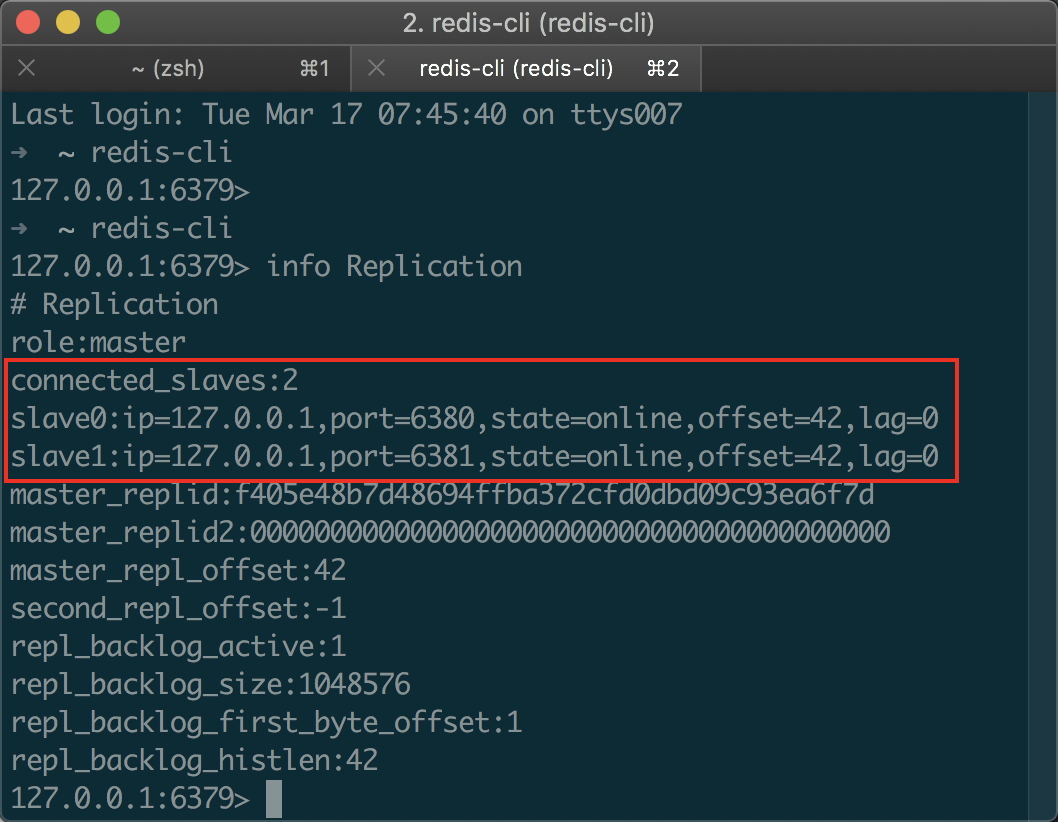
Task: Switch to the ~ (zsh) tab
Action: pos(175,69)
